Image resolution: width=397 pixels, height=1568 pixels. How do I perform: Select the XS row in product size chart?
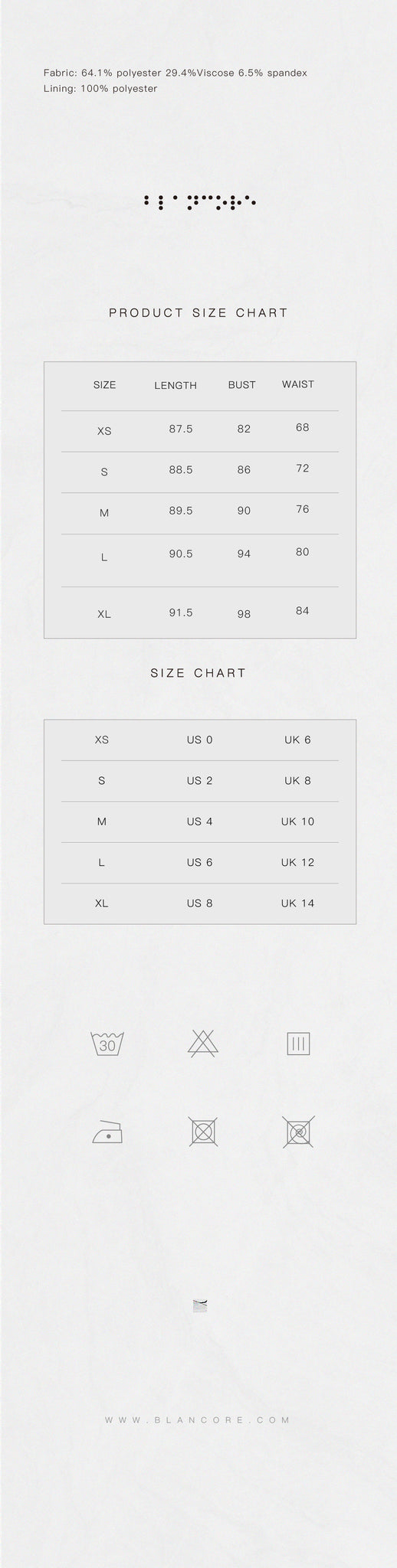click(199, 430)
